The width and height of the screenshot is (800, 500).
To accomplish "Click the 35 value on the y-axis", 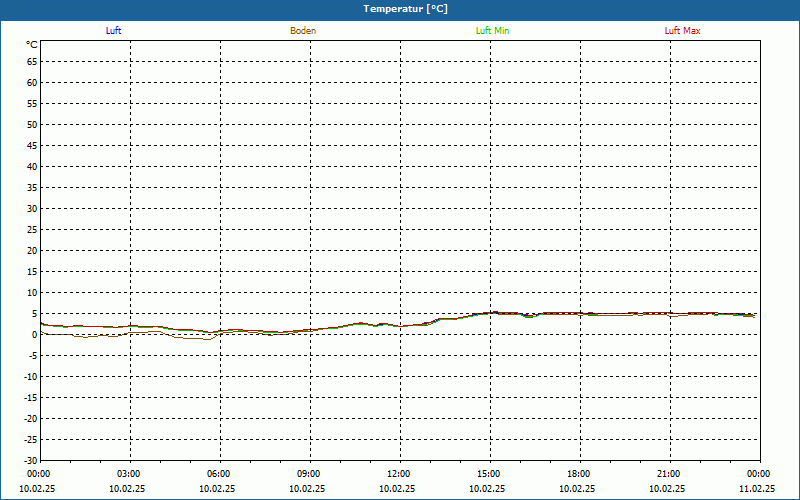I will [x=32, y=188].
